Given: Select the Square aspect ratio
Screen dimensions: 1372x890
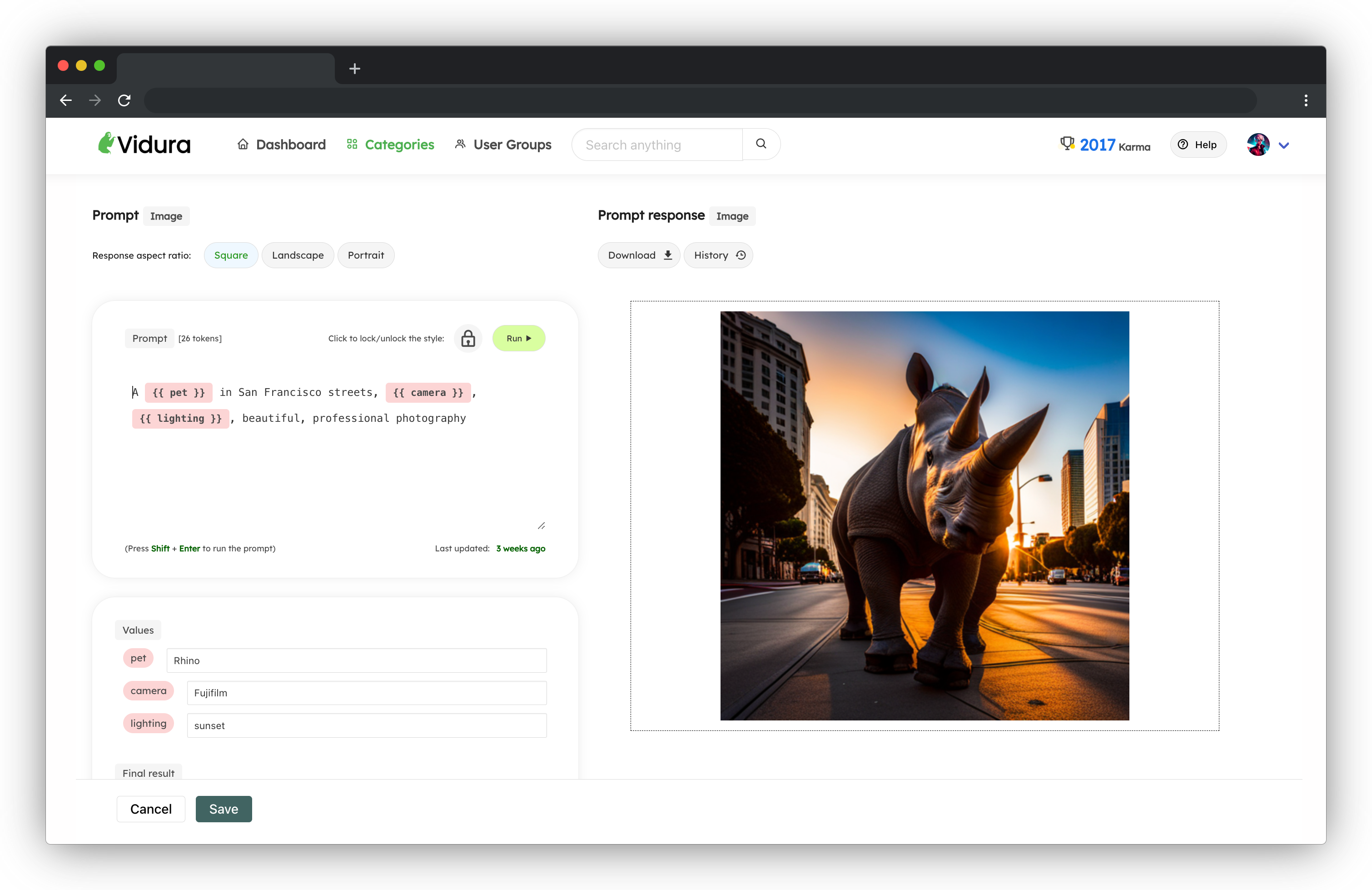Looking at the screenshot, I should point(231,255).
